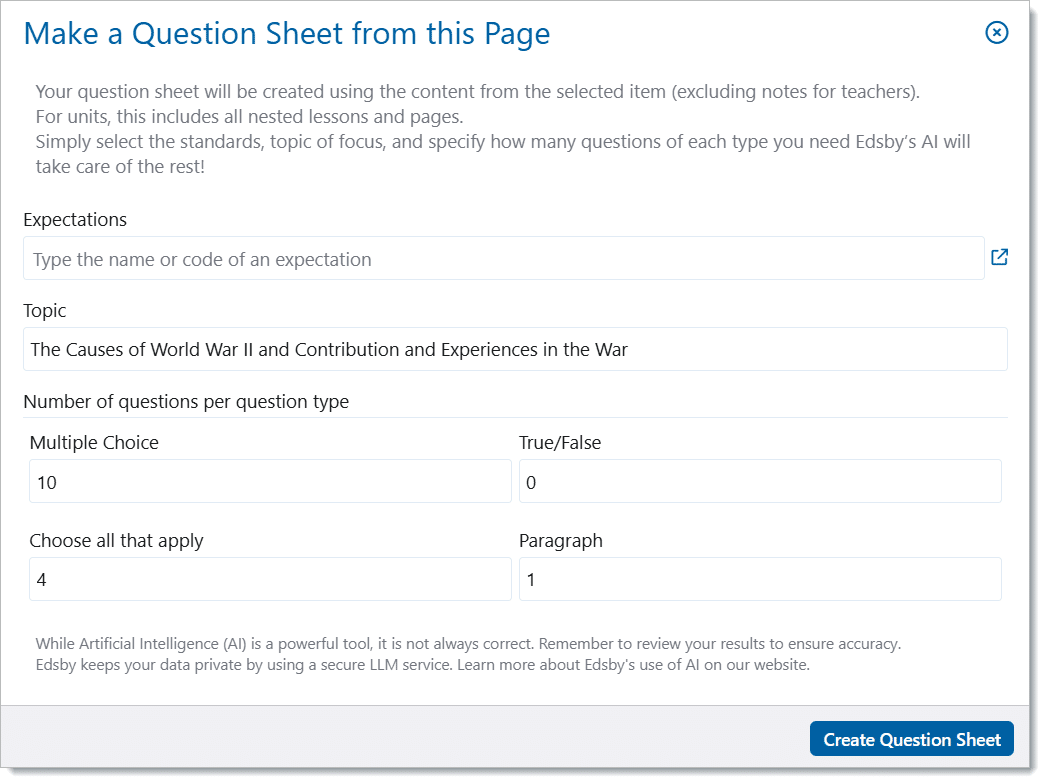Click the Expectations field label
Image resolution: width=1045 pixels, height=783 pixels.
pyautogui.click(x=75, y=219)
